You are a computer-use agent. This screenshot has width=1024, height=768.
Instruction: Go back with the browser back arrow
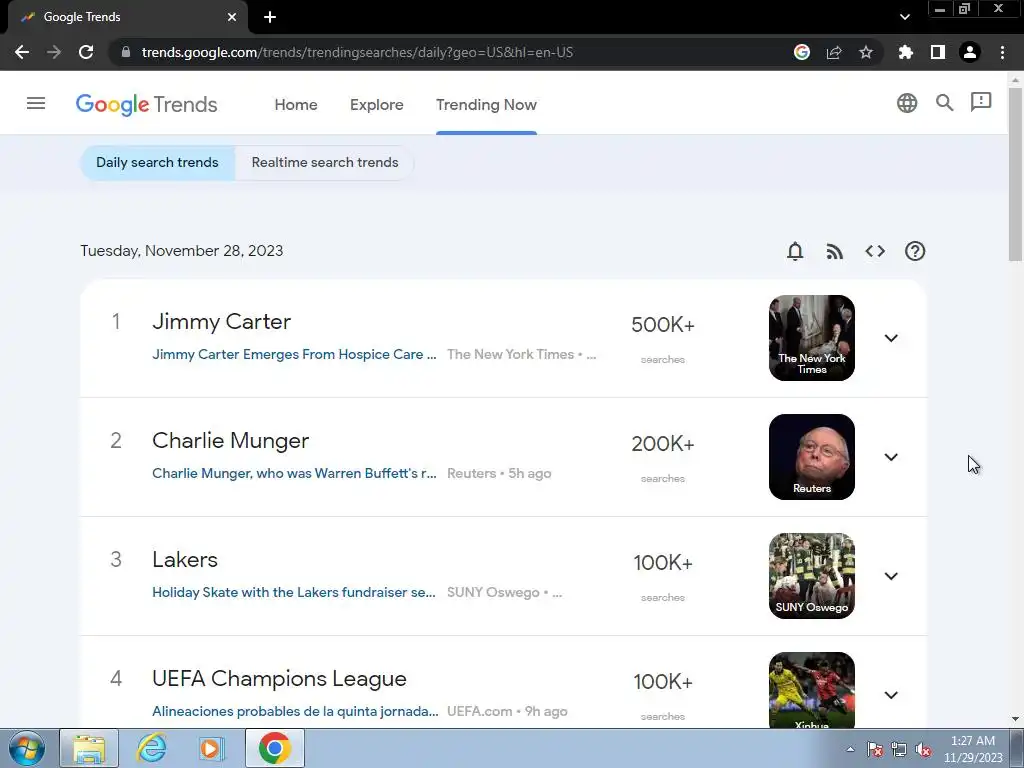tap(22, 52)
